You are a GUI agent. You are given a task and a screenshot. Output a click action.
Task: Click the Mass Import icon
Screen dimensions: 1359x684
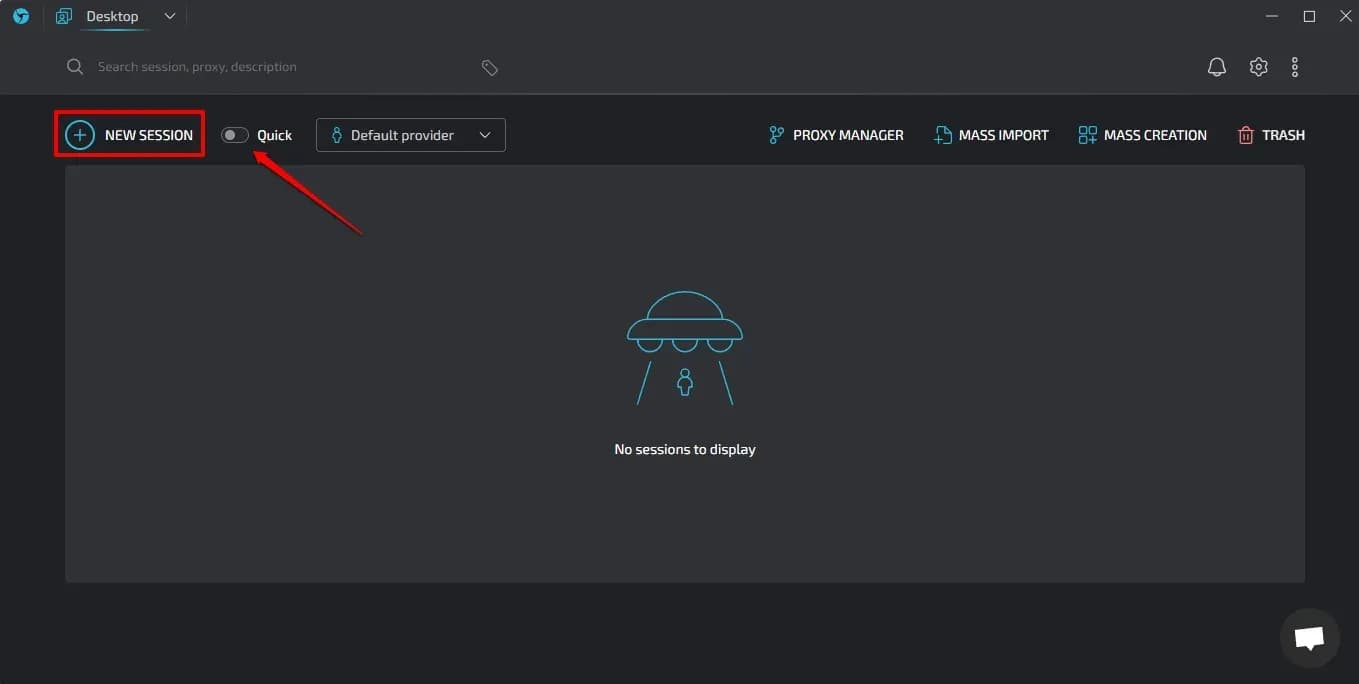click(x=942, y=134)
